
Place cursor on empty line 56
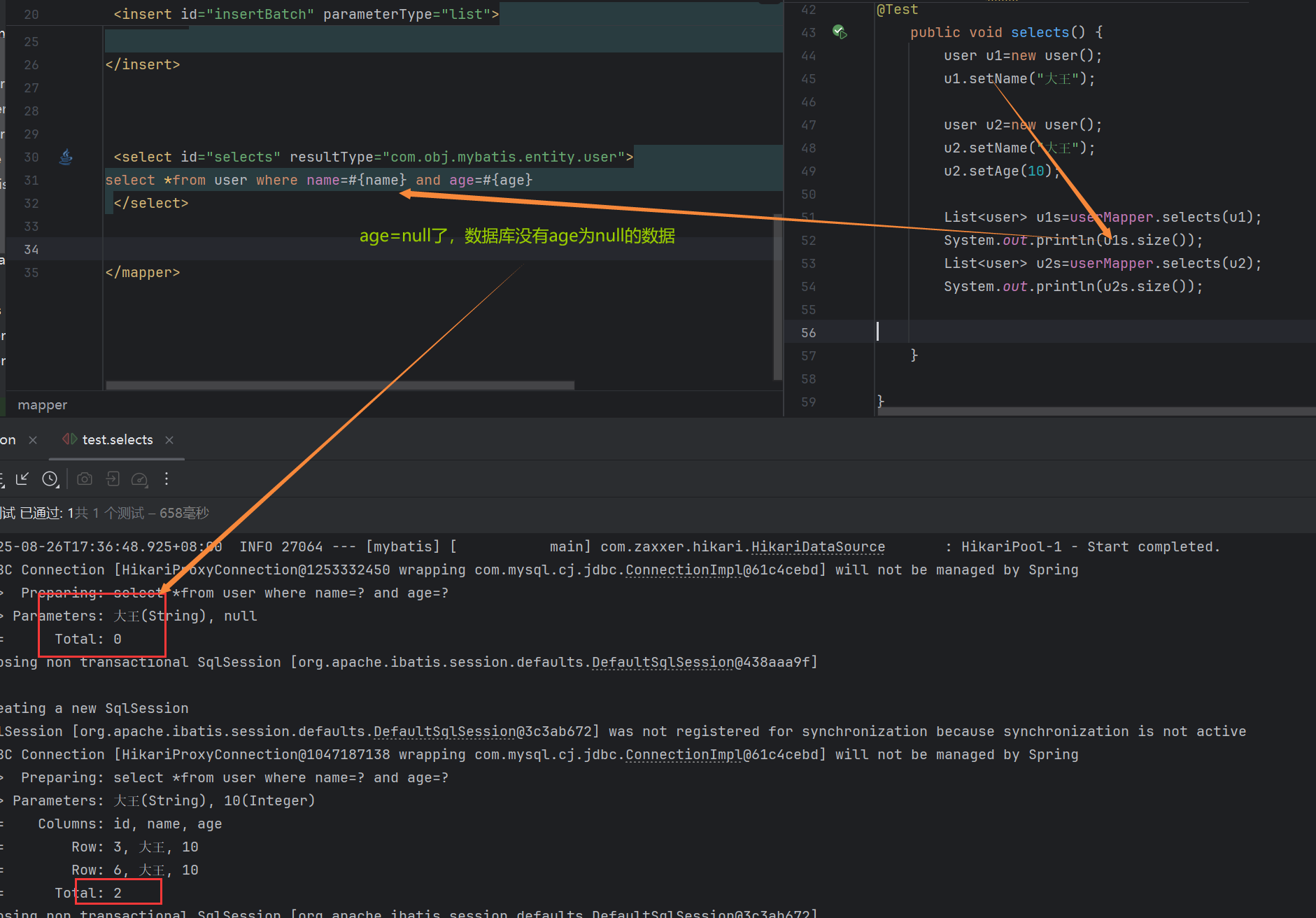(1049, 332)
